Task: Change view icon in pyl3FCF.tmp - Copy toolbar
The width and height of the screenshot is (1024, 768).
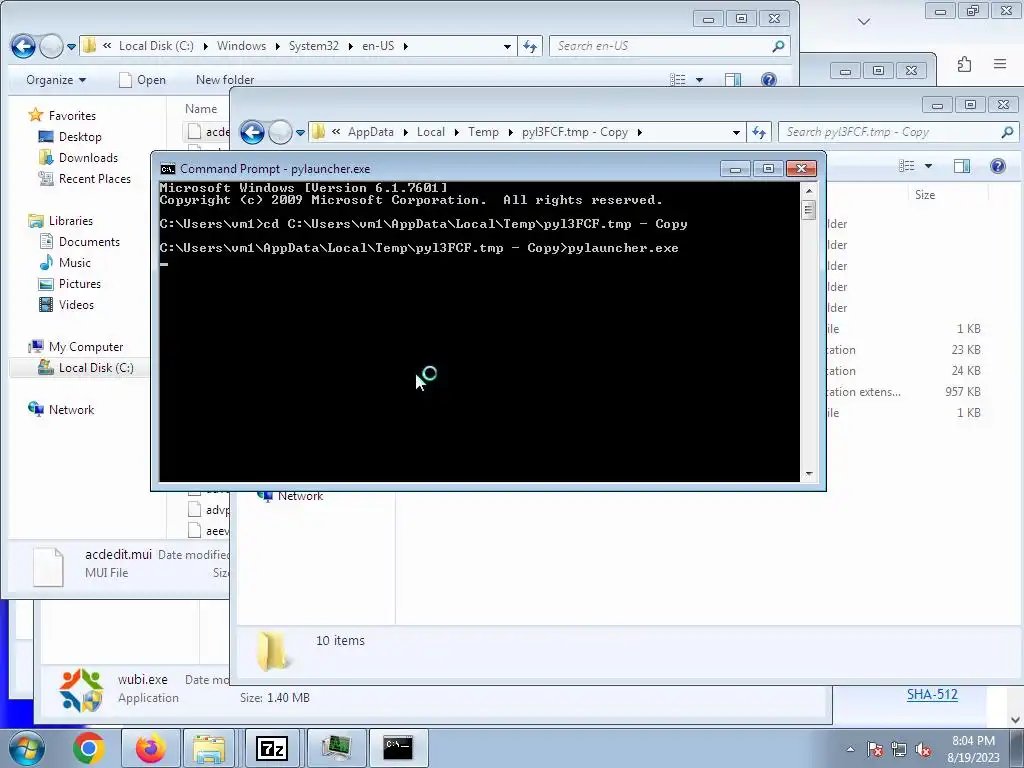Action: (906, 166)
